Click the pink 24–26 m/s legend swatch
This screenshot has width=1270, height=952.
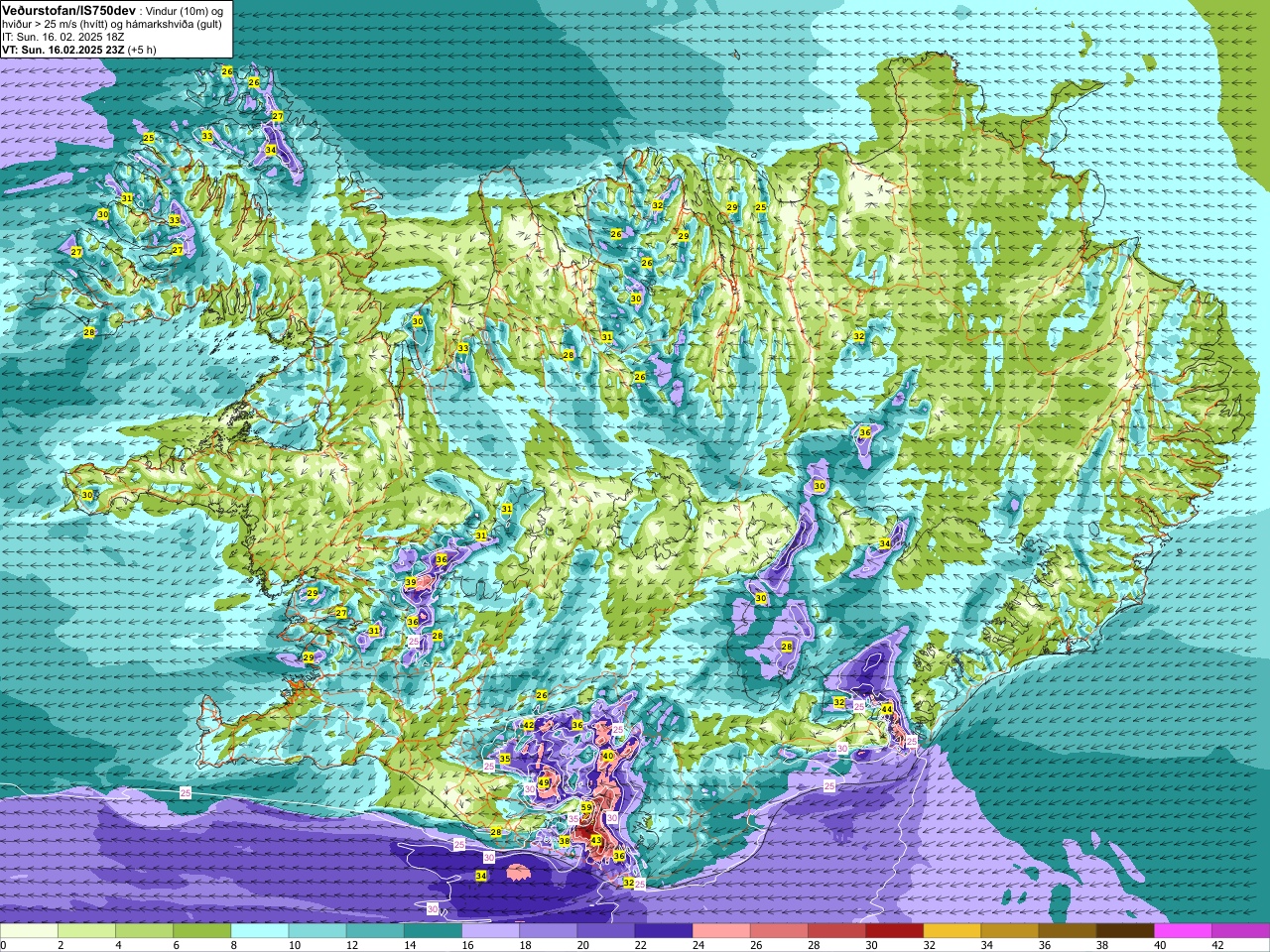(720, 930)
